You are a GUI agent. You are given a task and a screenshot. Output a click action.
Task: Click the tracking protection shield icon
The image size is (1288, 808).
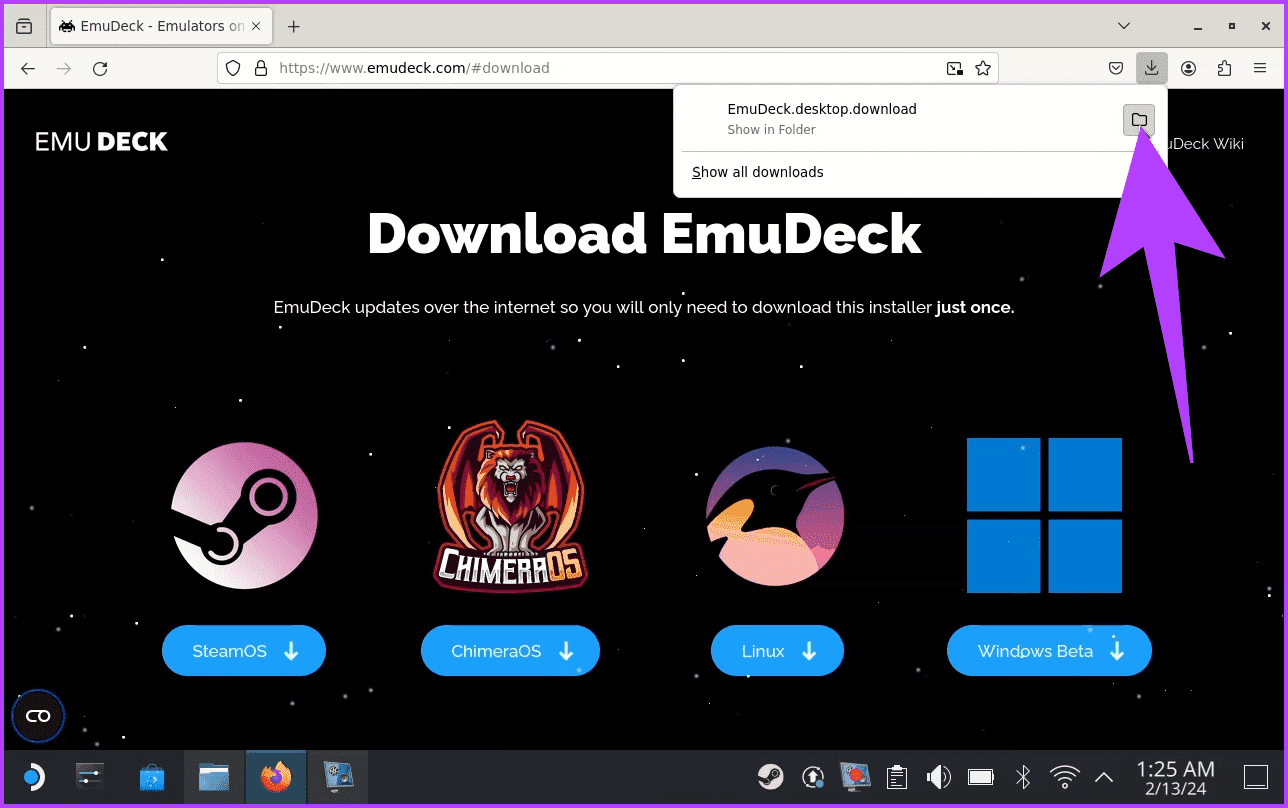pyautogui.click(x=233, y=68)
